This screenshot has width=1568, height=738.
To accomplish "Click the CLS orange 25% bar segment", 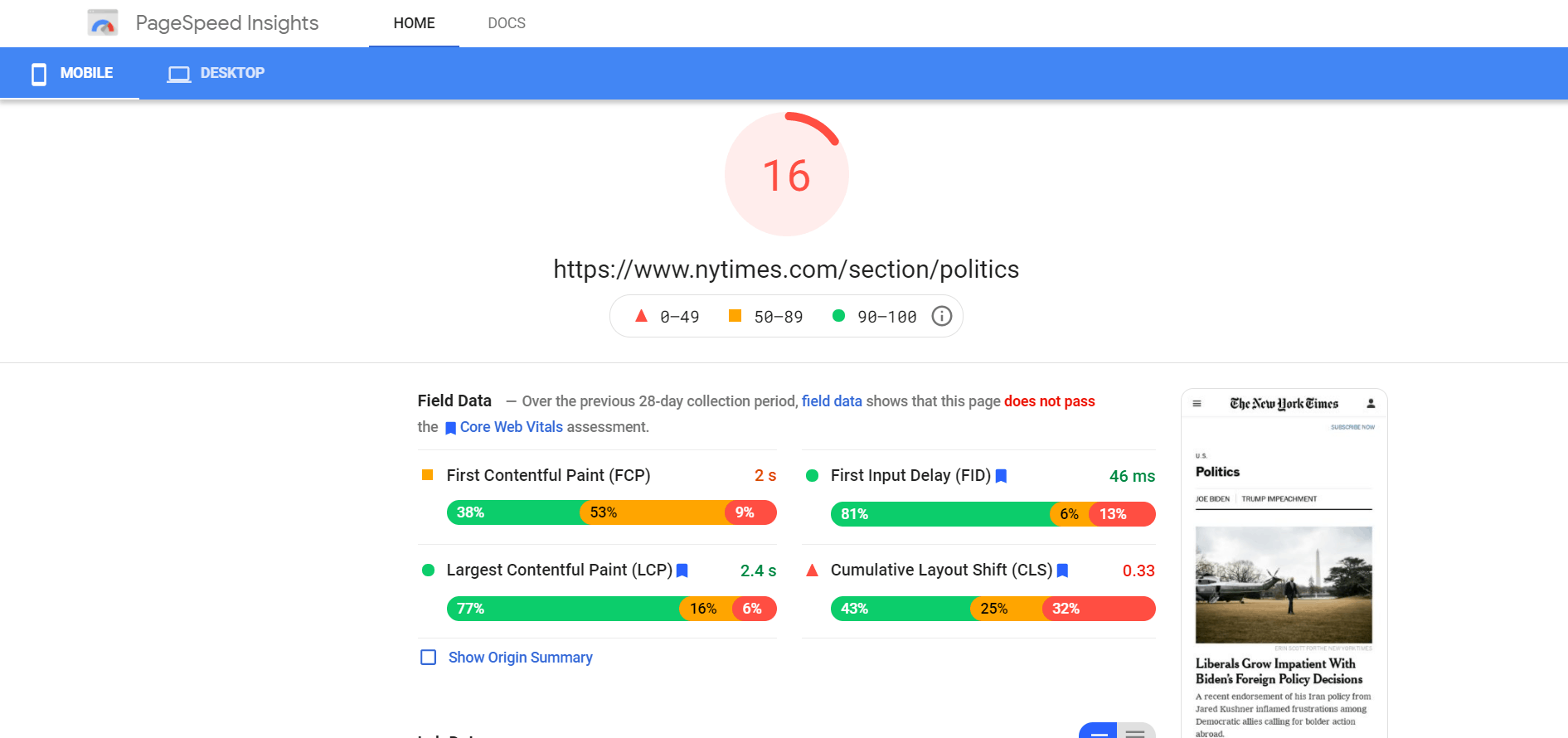I will point(1007,609).
